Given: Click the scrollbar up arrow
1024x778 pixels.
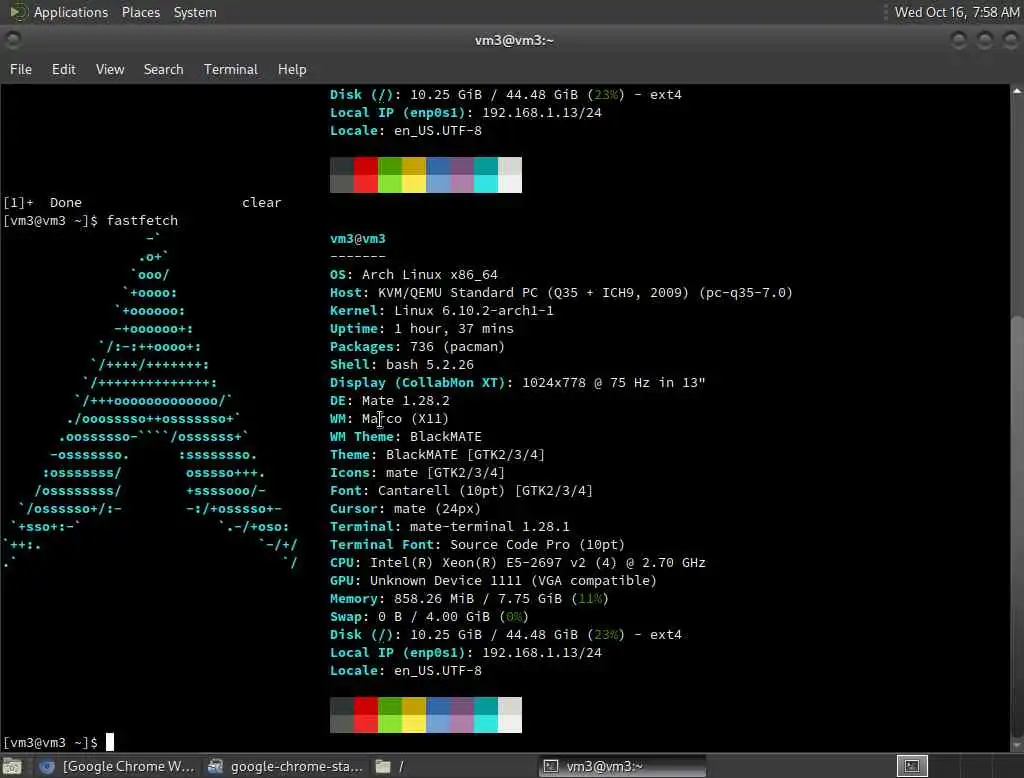Looking at the screenshot, I should (1017, 91).
